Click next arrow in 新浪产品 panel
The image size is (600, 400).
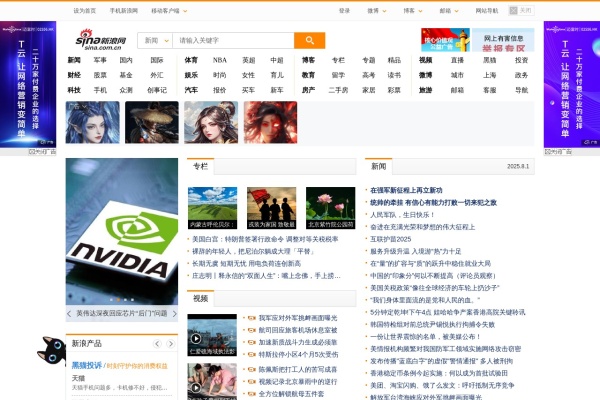pos(170,344)
